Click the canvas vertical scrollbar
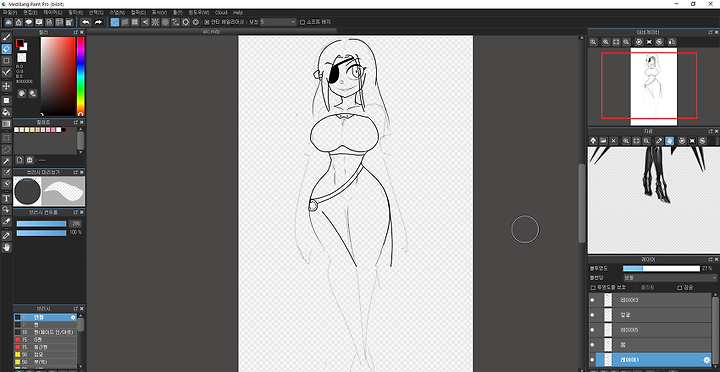The image size is (720, 372). (x=582, y=203)
